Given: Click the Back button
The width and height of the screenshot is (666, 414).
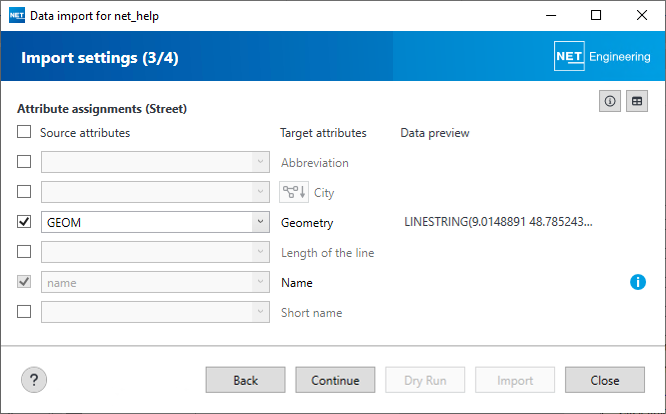Looking at the screenshot, I should point(245,380).
